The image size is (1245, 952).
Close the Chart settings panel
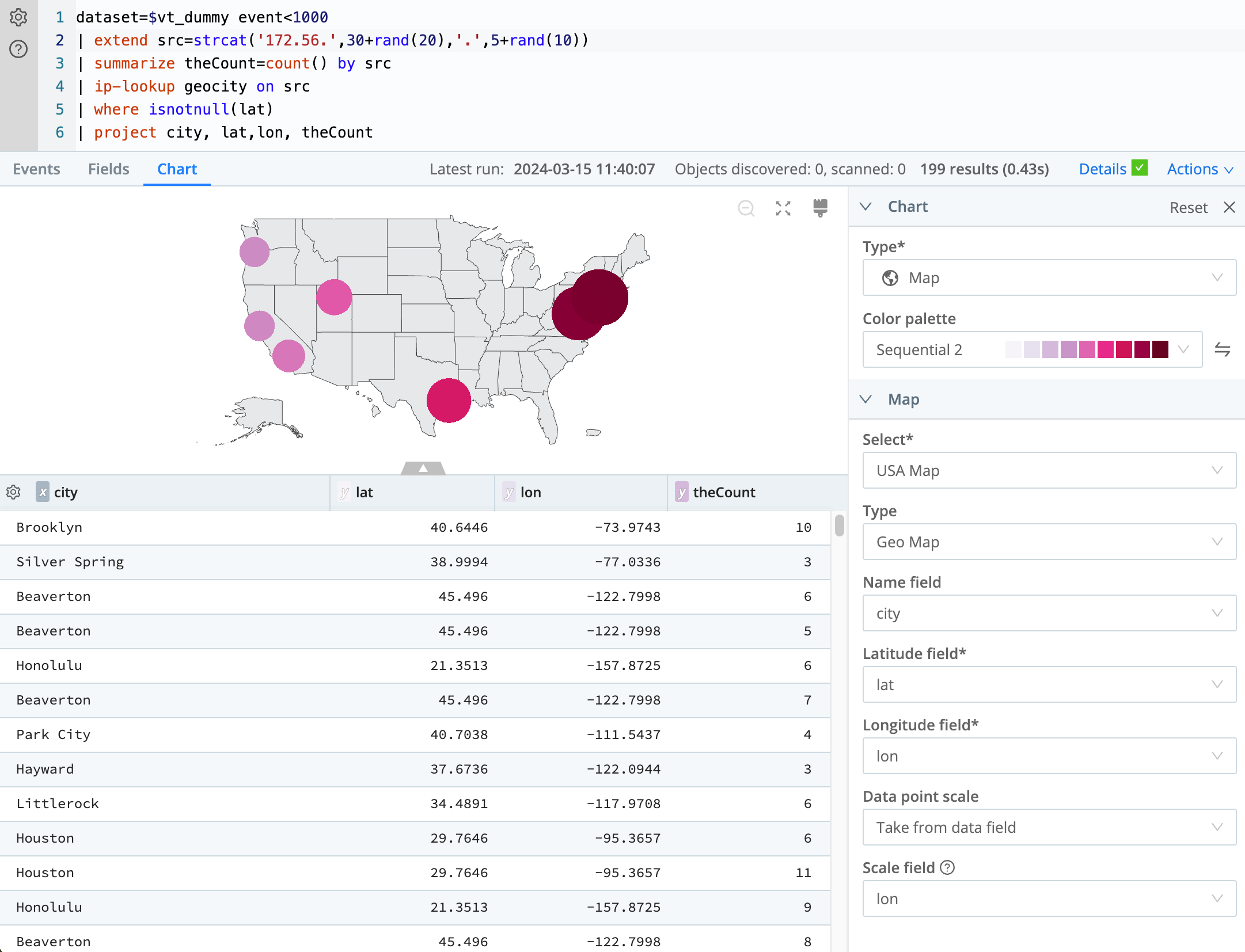pos(1229,207)
